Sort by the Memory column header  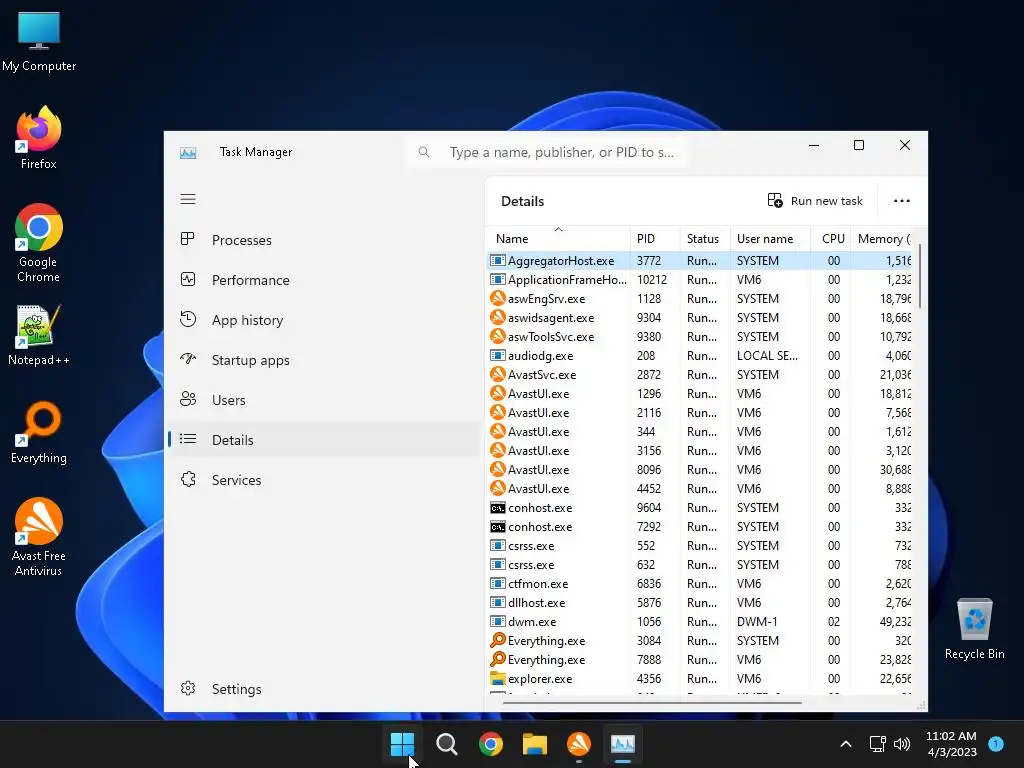point(882,238)
